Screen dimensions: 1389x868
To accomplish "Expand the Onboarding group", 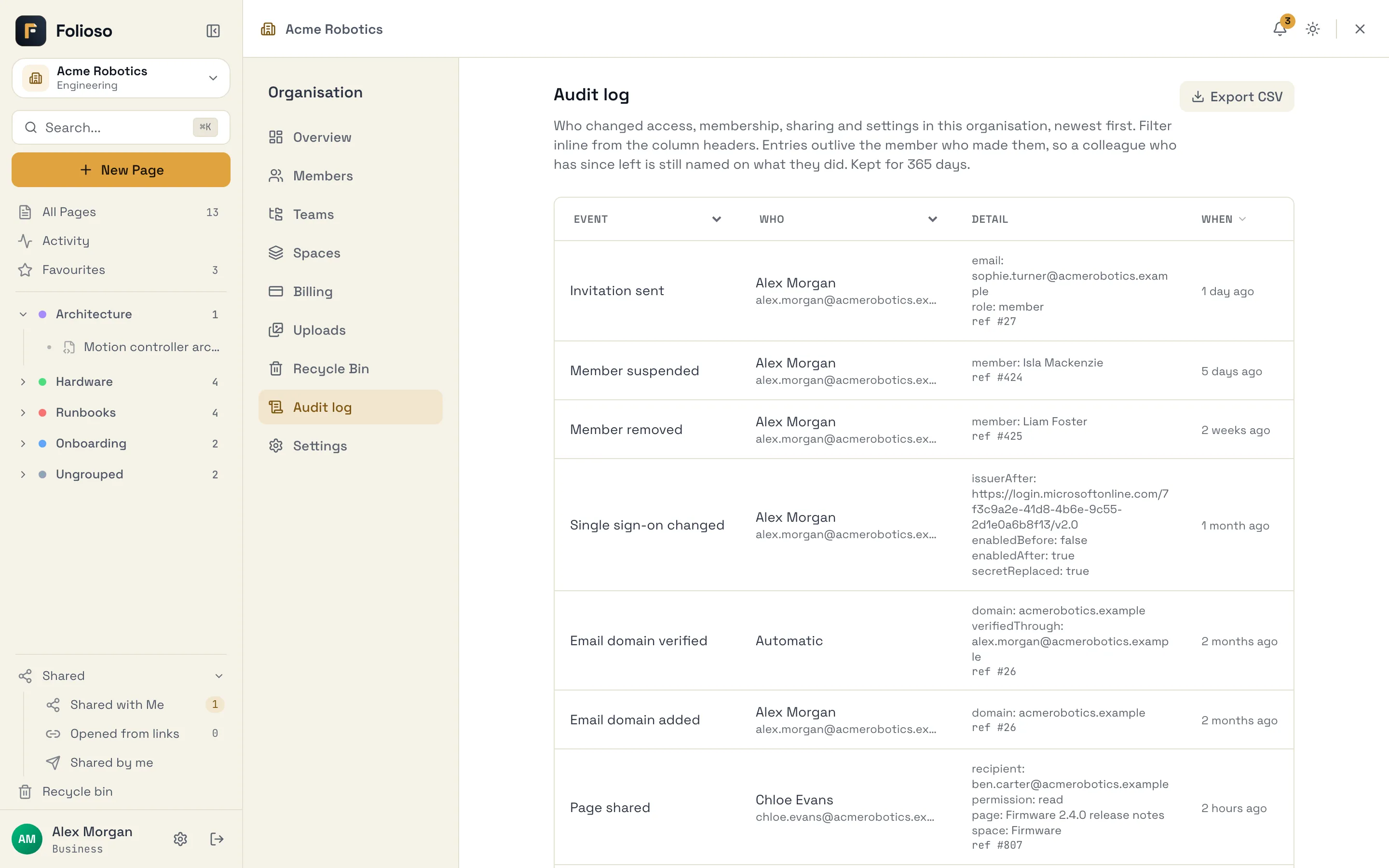I will pyautogui.click(x=23, y=443).
